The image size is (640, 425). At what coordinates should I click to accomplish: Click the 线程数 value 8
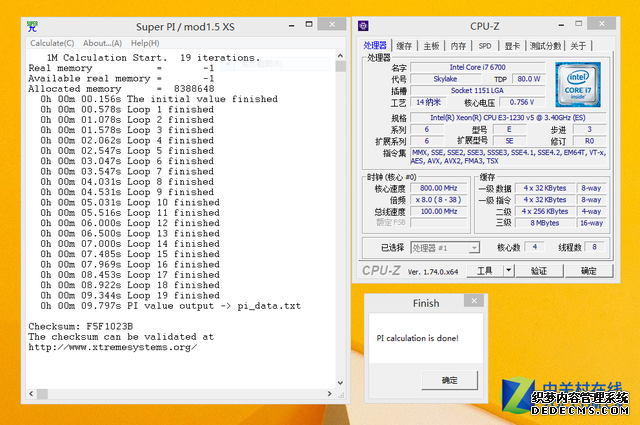coord(594,247)
